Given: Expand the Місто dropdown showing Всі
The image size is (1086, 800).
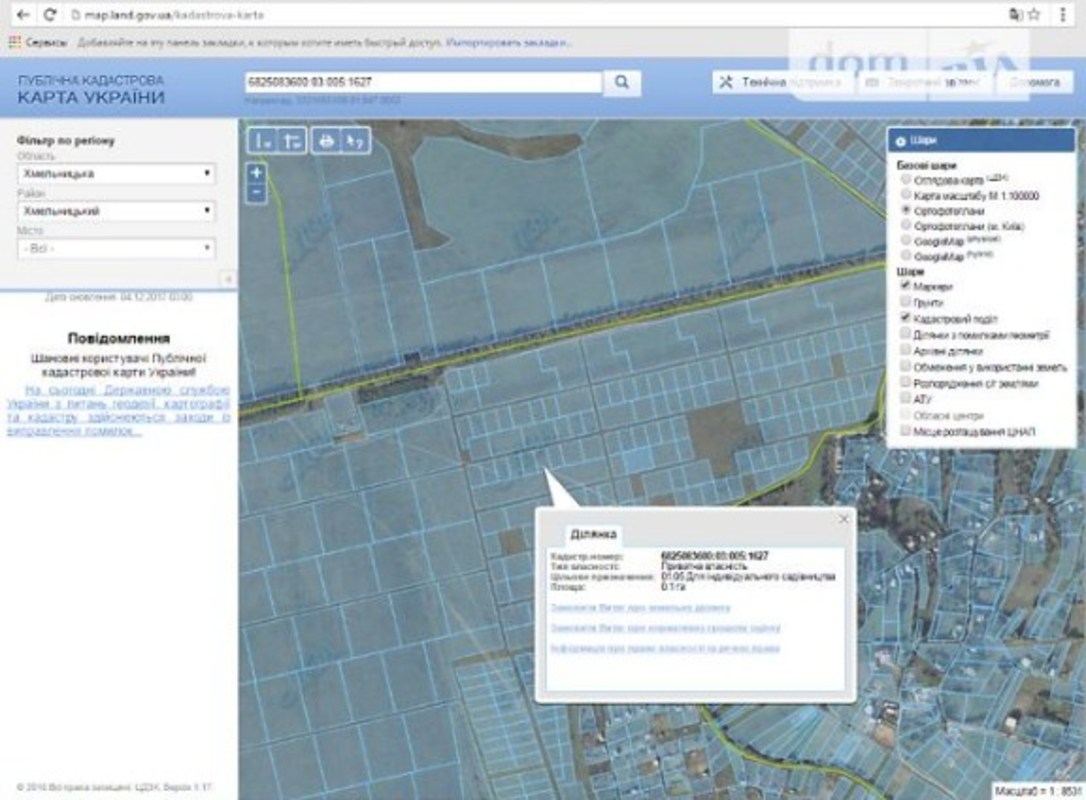Looking at the screenshot, I should (x=116, y=248).
